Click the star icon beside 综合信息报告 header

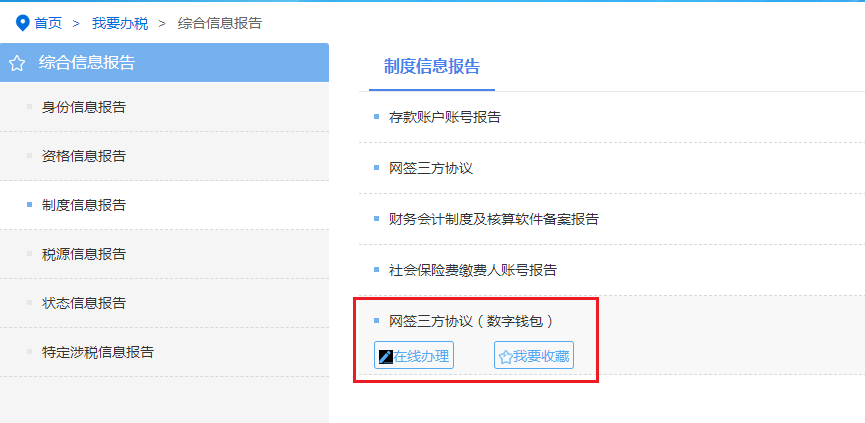point(17,63)
